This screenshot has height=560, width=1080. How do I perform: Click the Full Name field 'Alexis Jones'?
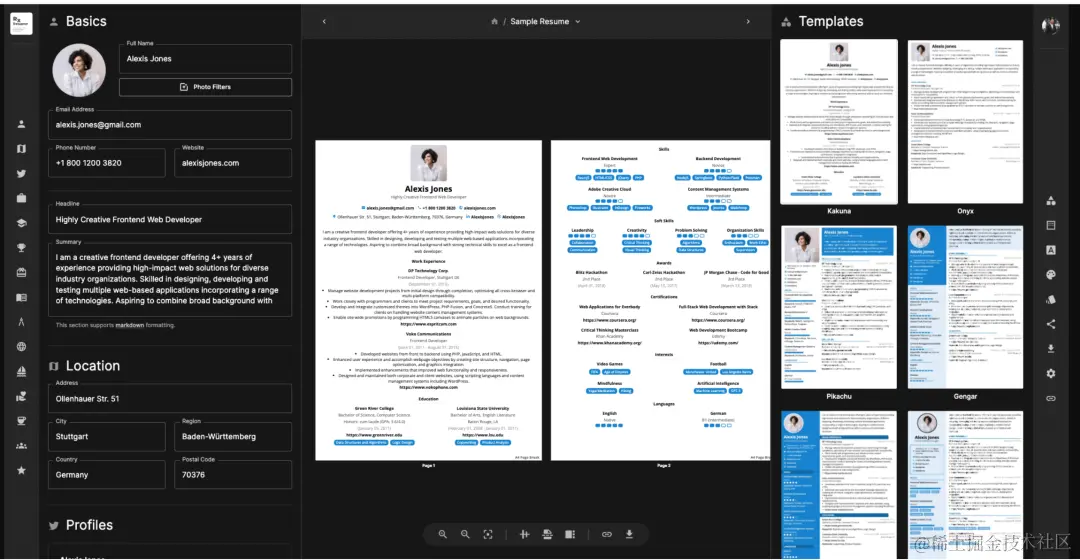point(205,59)
